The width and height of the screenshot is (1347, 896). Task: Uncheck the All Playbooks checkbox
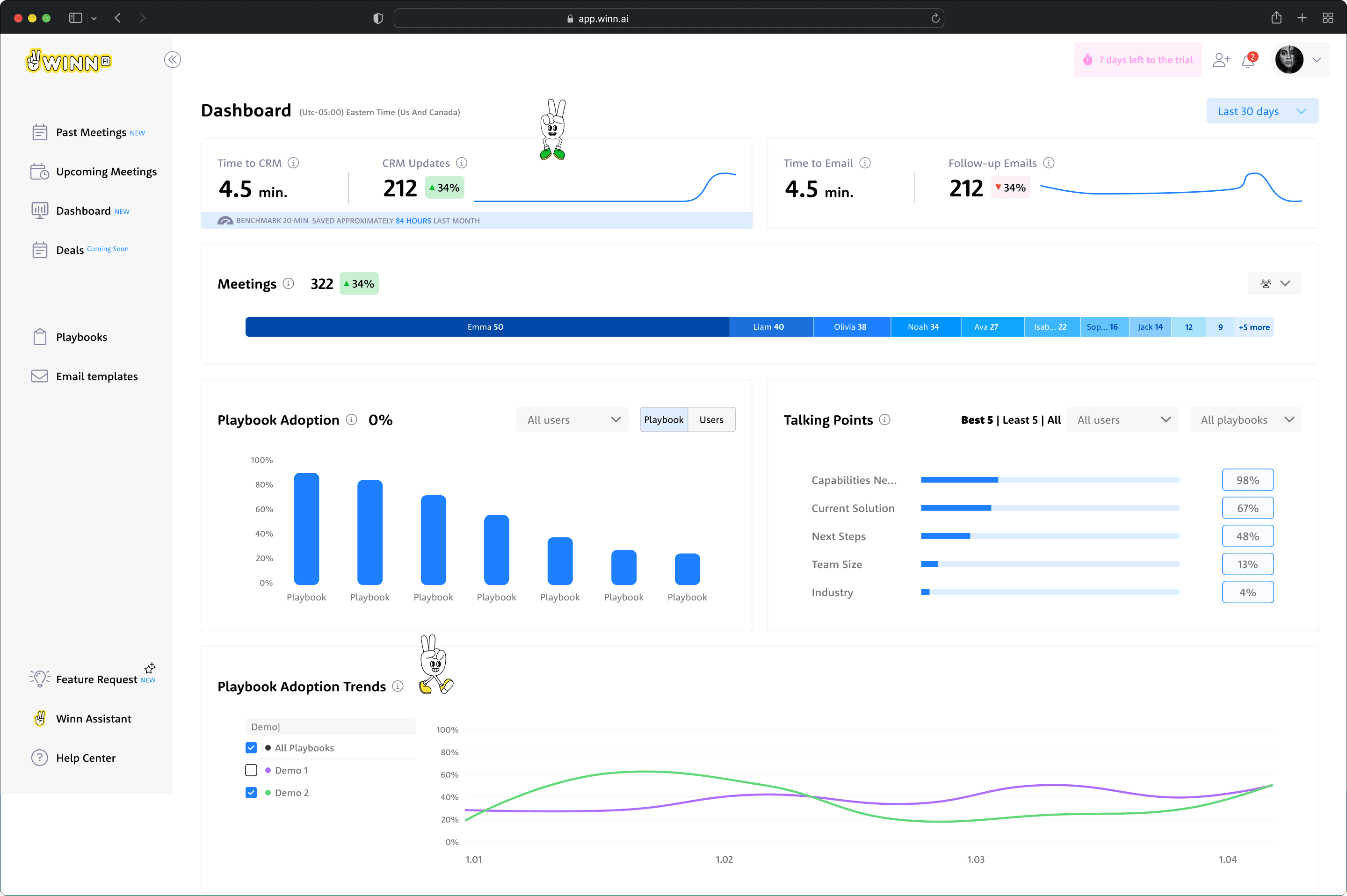point(251,747)
